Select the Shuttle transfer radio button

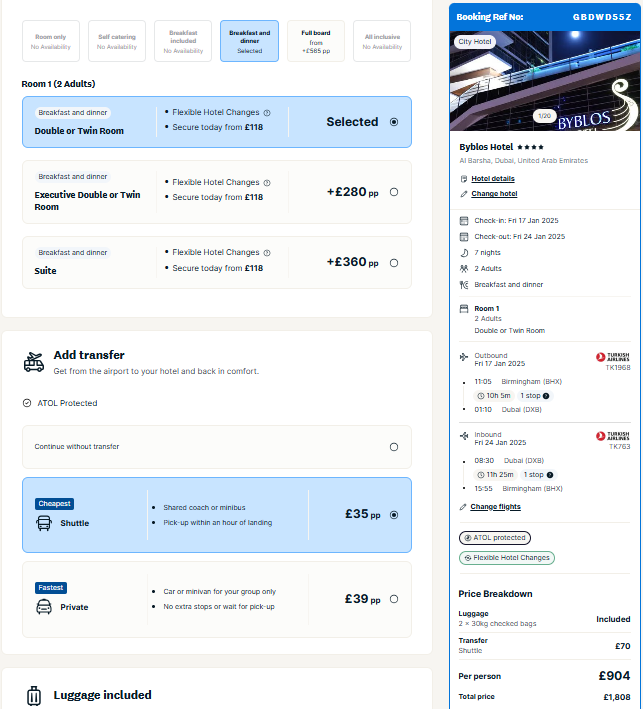[394, 515]
